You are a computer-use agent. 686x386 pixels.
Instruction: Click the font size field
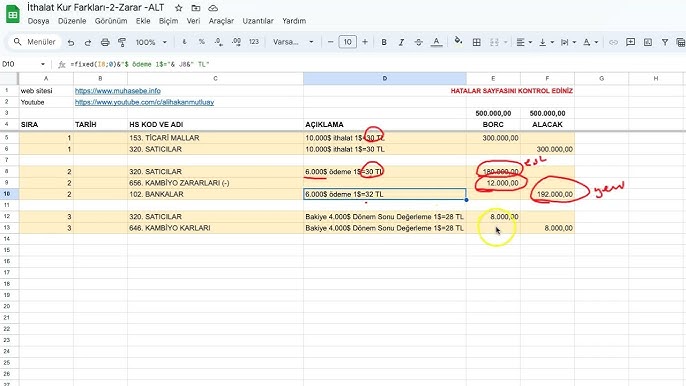[x=347, y=42]
